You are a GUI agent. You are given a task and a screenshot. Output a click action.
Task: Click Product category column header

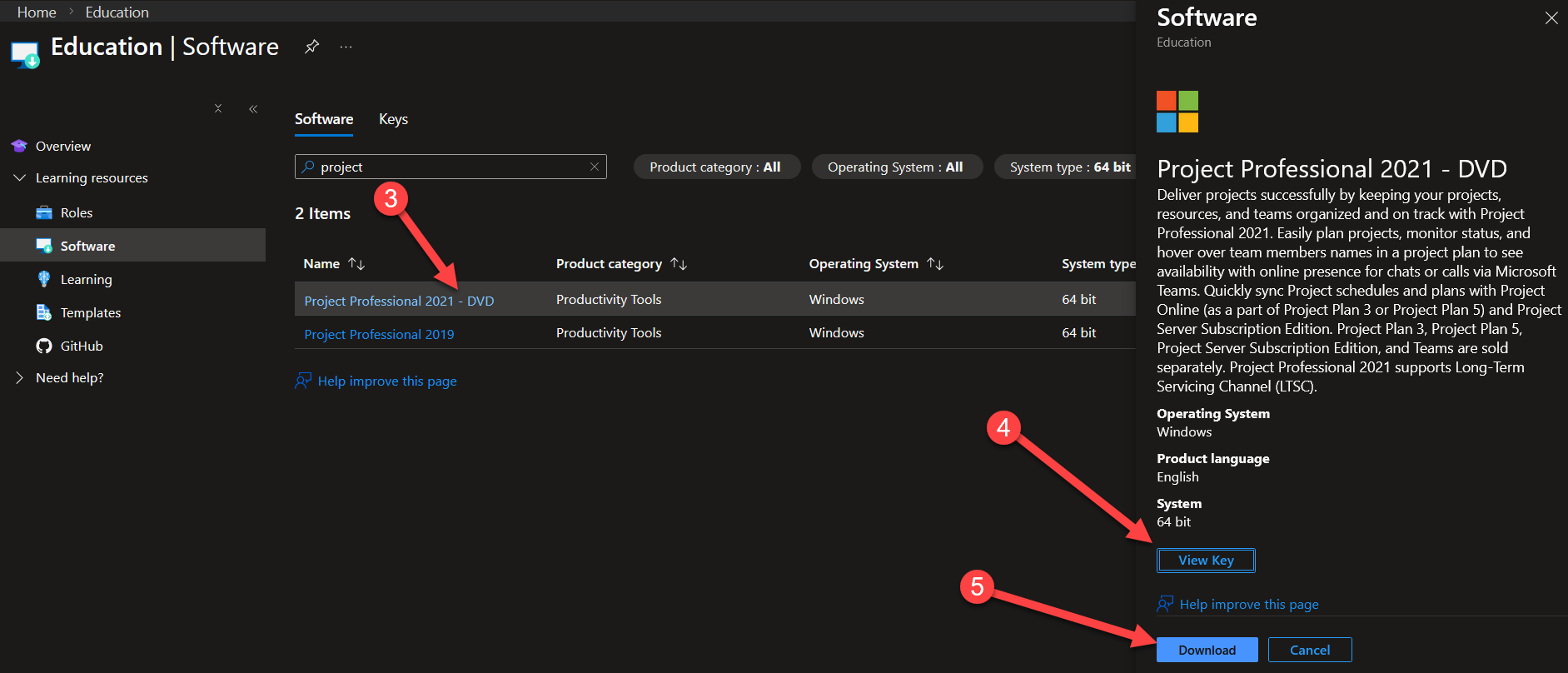[x=609, y=263]
